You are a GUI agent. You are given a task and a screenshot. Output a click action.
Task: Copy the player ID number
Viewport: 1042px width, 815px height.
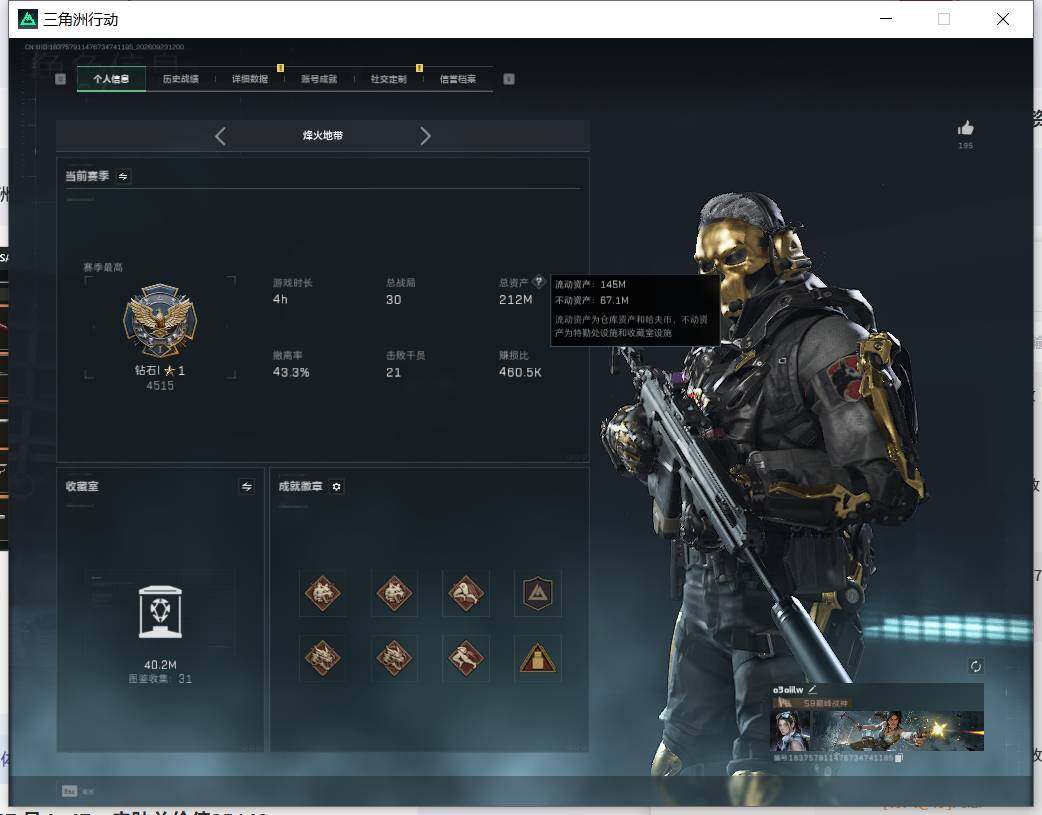(x=898, y=758)
